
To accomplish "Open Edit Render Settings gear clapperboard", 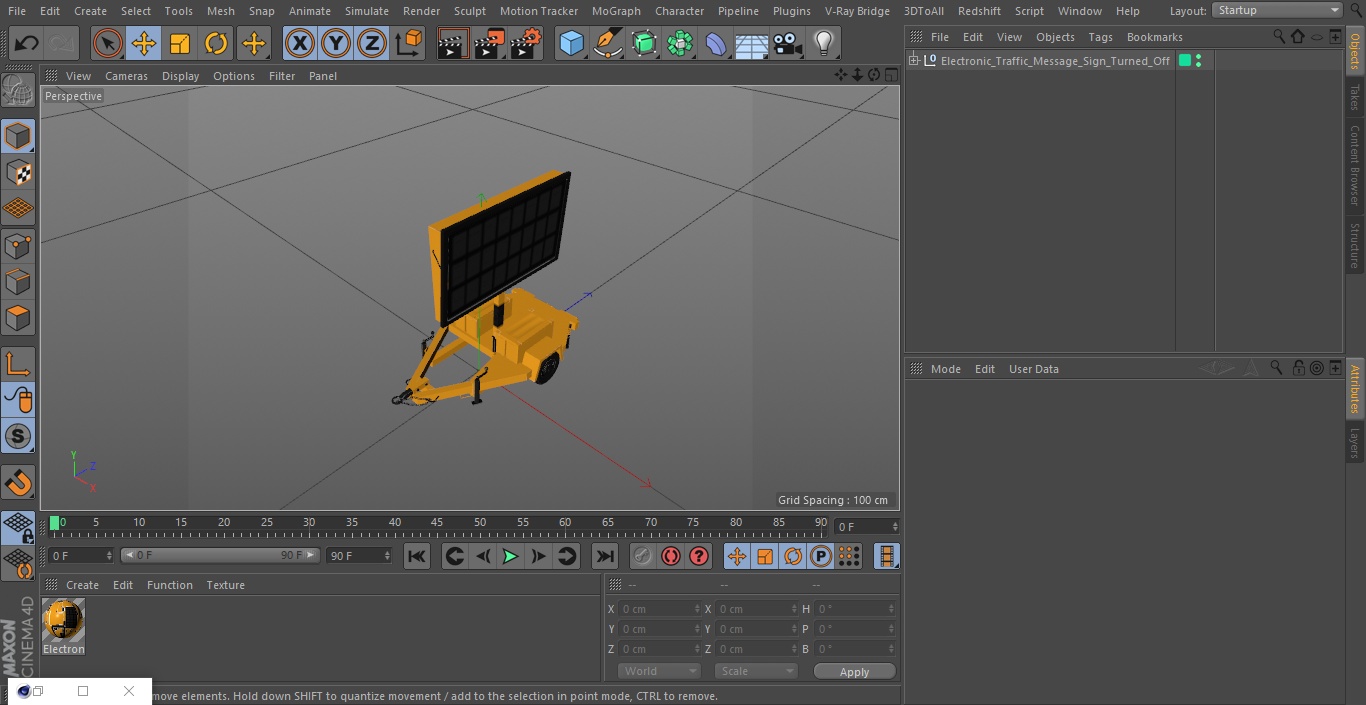I will pyautogui.click(x=526, y=44).
